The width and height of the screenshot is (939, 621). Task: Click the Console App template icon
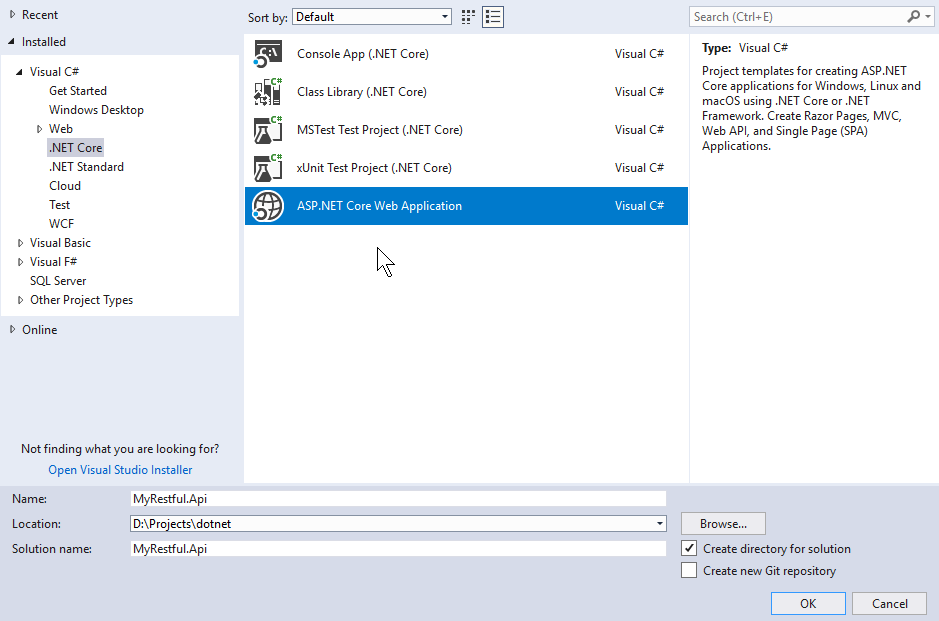268,54
